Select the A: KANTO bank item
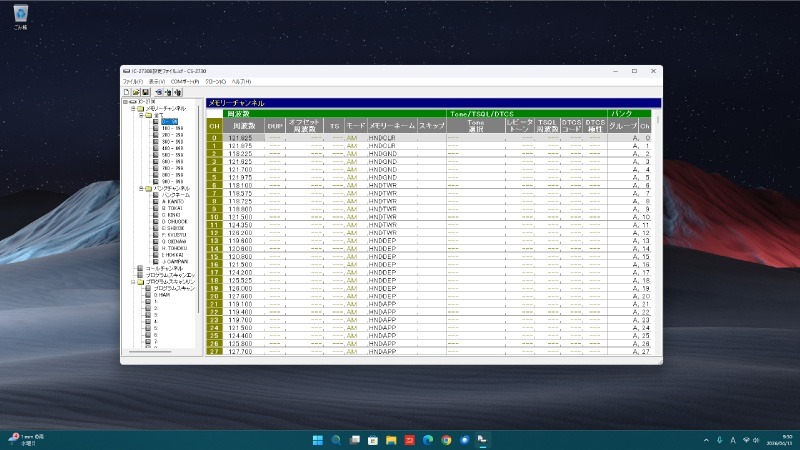Screen dimensions: 800x450 tap(171, 201)
